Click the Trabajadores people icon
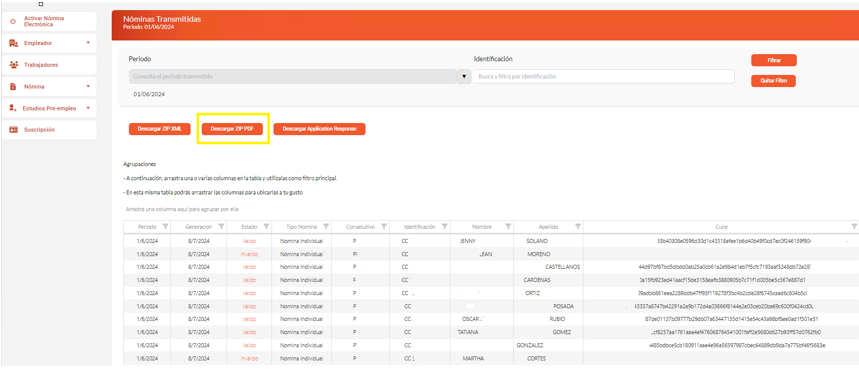Image resolution: width=859 pixels, height=372 pixels. (14, 65)
